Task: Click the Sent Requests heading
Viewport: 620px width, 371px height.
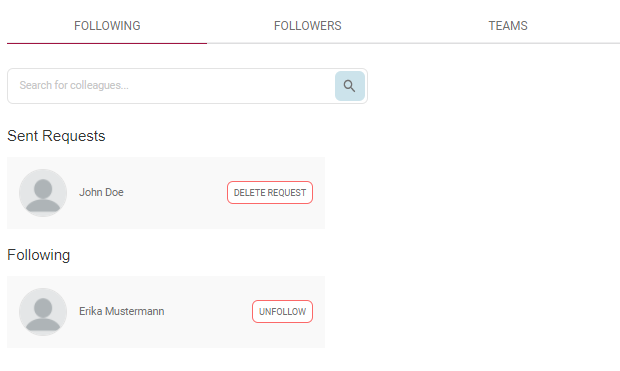Action: coord(56,136)
